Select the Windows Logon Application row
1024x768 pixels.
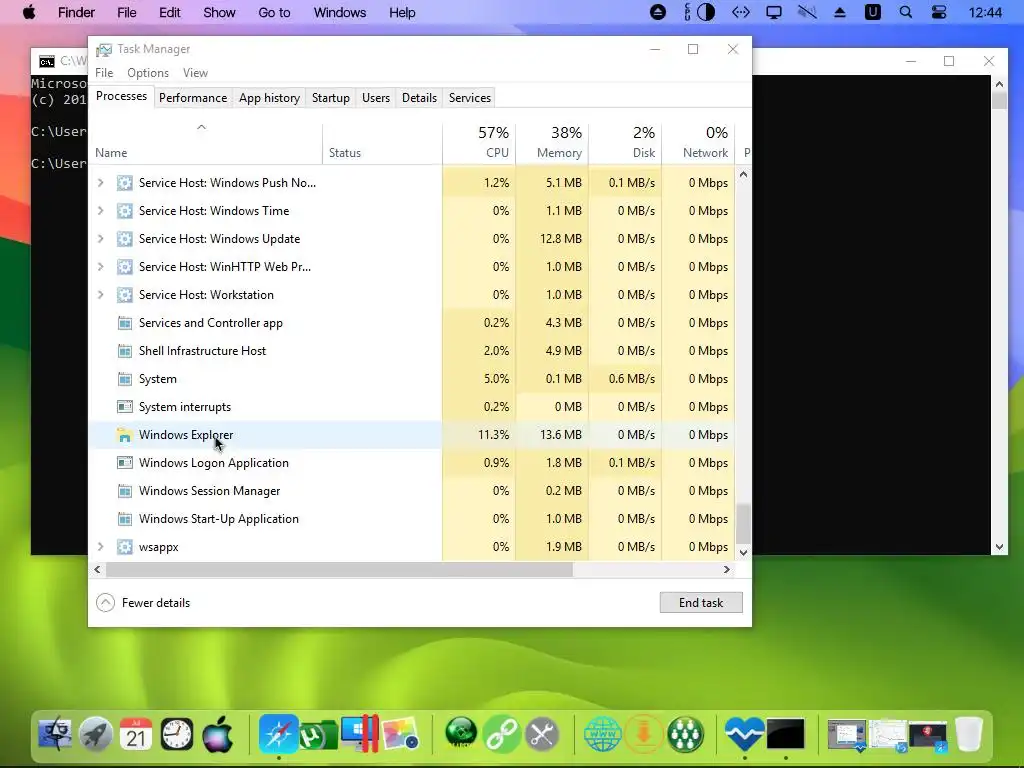(411, 463)
